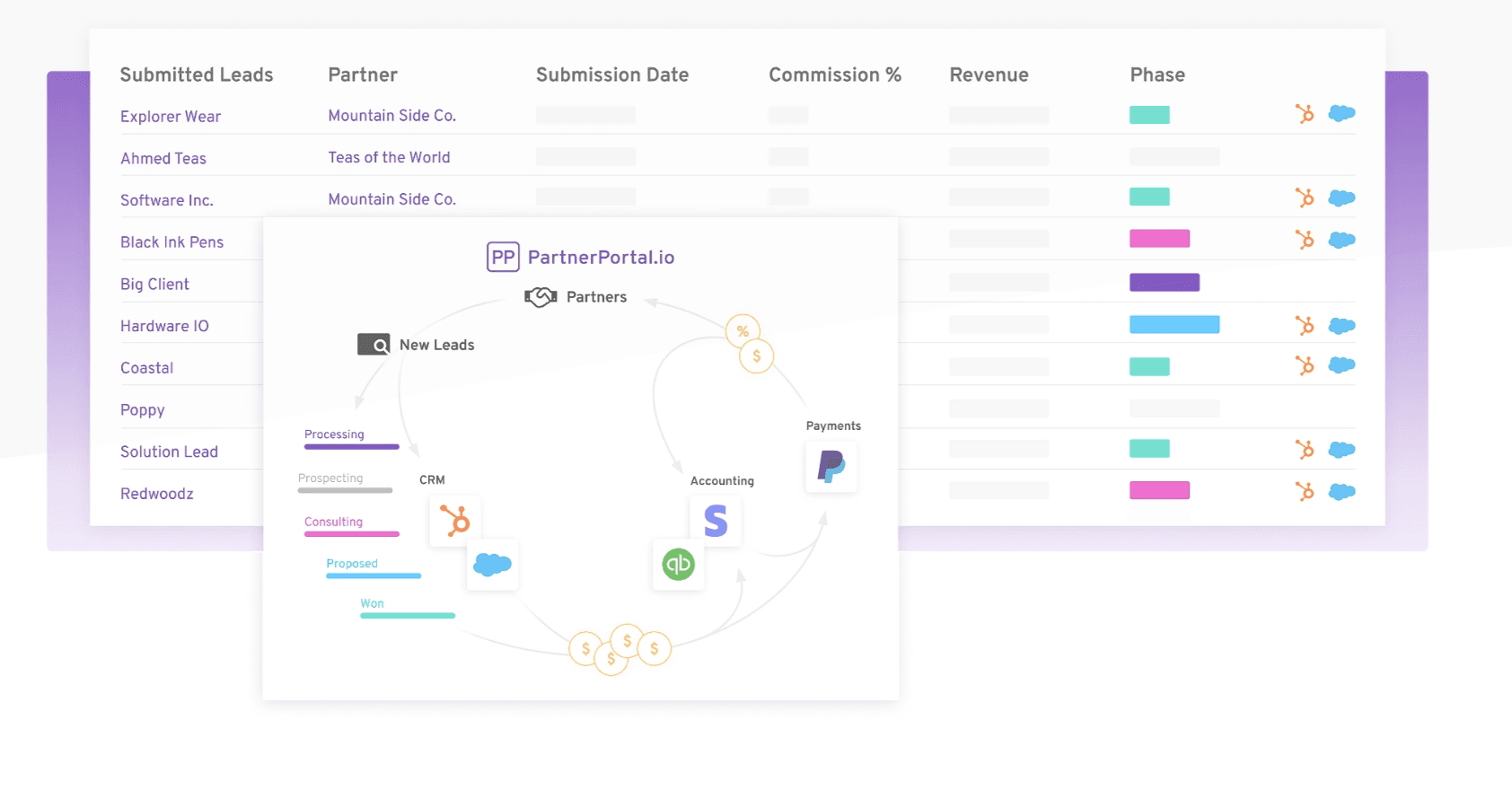Click the HubSpot tile under CRM
1512x799 pixels.
tap(455, 521)
